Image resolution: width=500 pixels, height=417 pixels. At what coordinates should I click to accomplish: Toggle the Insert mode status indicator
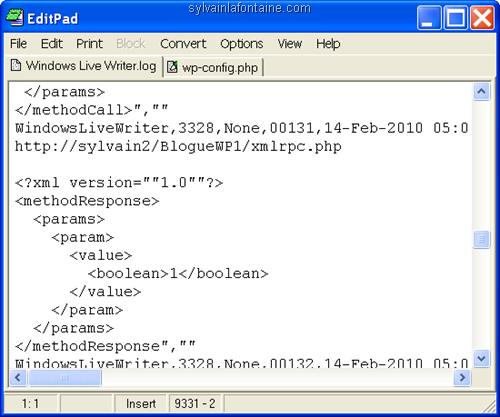pos(141,404)
